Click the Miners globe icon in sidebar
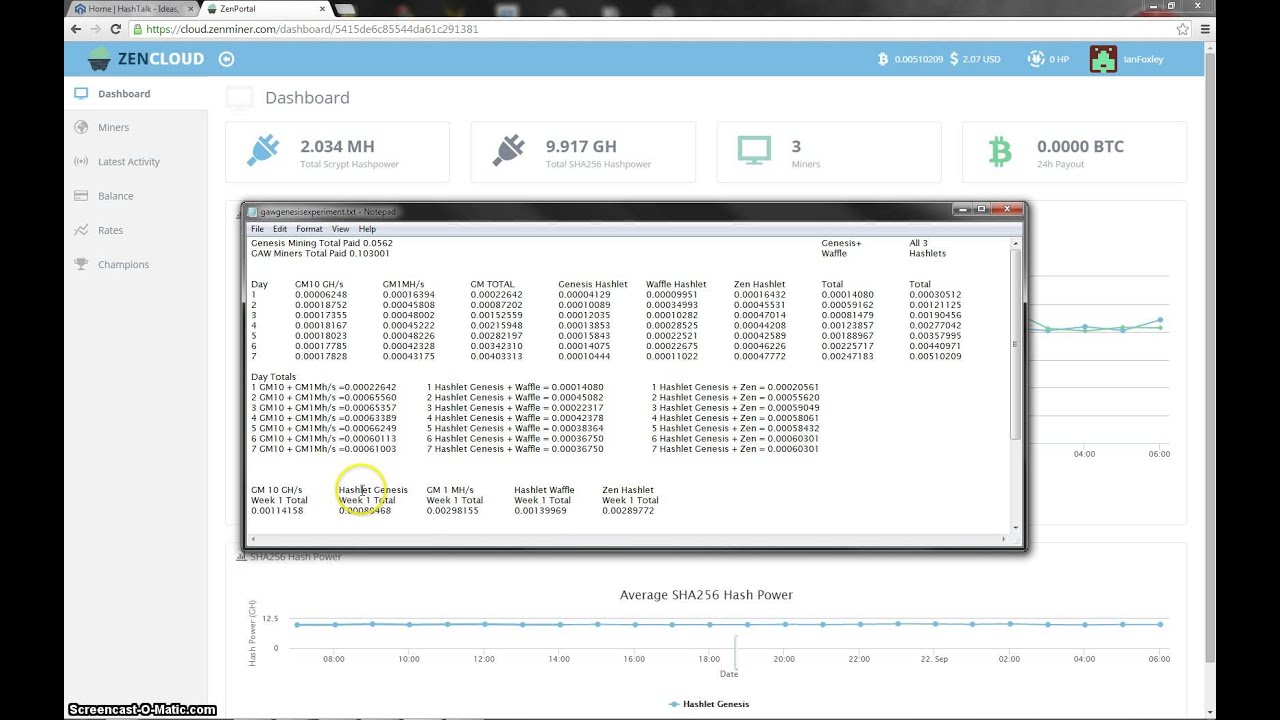Screen dimensions: 1280x720 tap(81, 128)
